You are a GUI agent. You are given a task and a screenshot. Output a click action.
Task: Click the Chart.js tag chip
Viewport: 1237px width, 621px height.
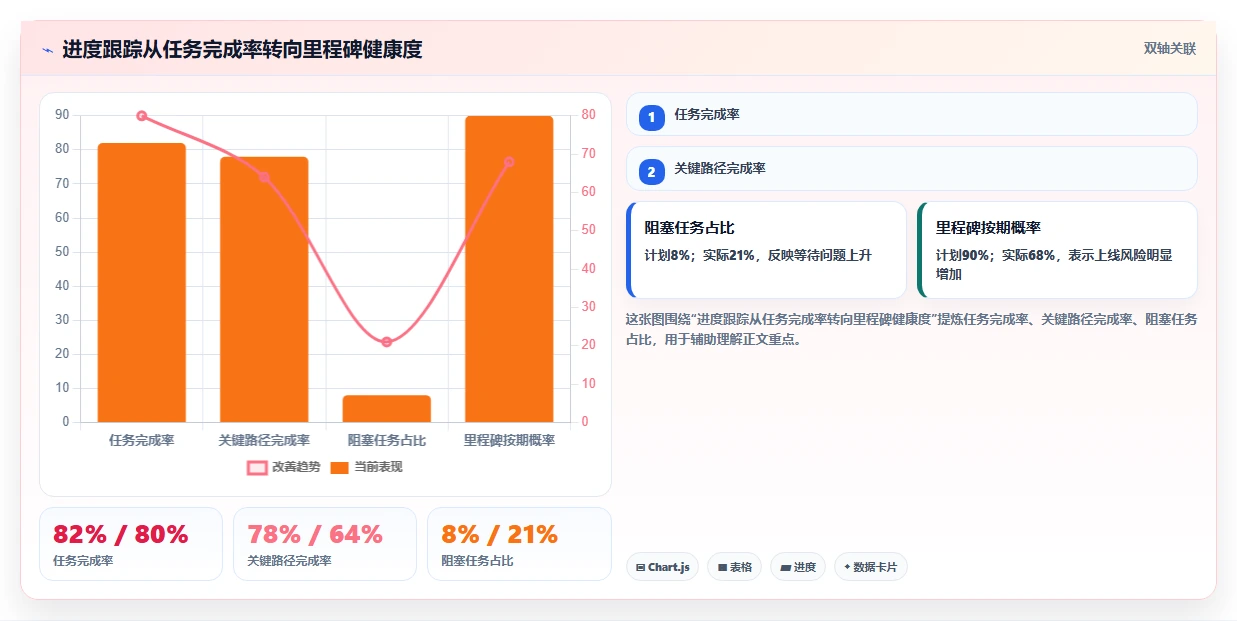click(x=662, y=567)
